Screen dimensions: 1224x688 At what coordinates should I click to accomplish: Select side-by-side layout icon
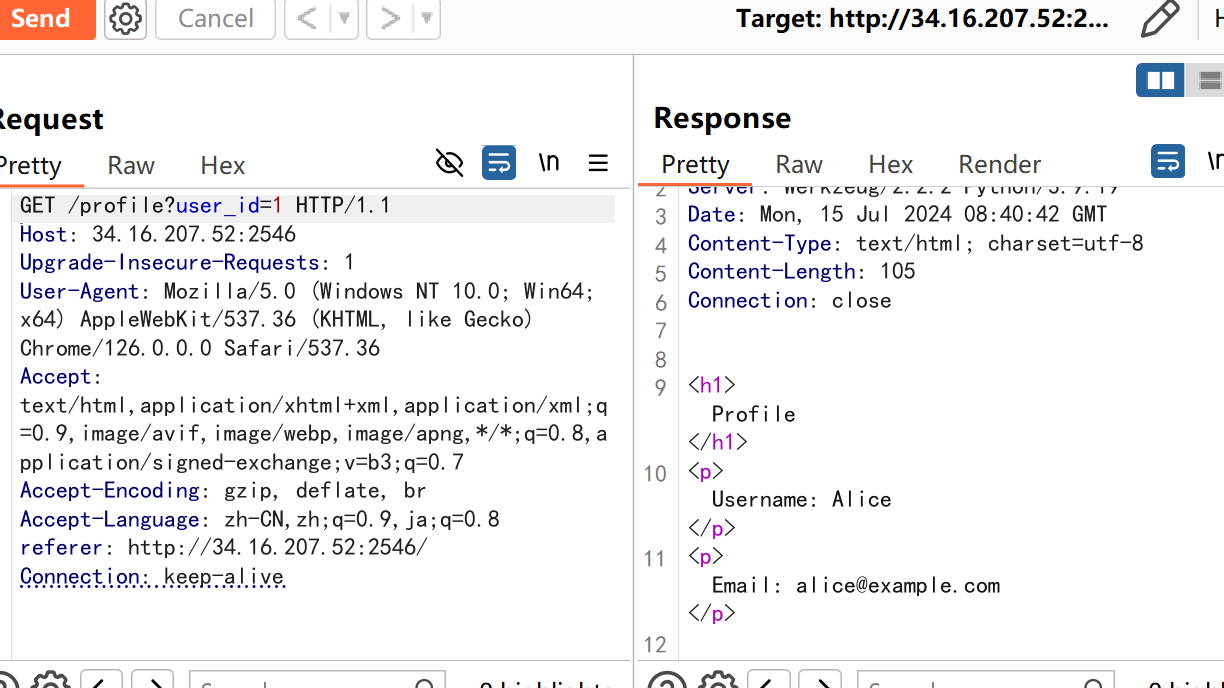pyautogui.click(x=1160, y=80)
